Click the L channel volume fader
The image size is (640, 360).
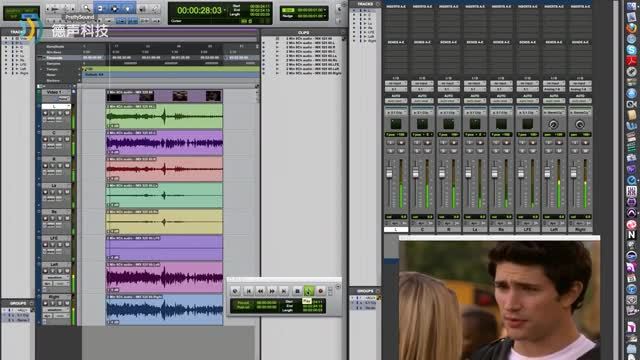(x=389, y=173)
